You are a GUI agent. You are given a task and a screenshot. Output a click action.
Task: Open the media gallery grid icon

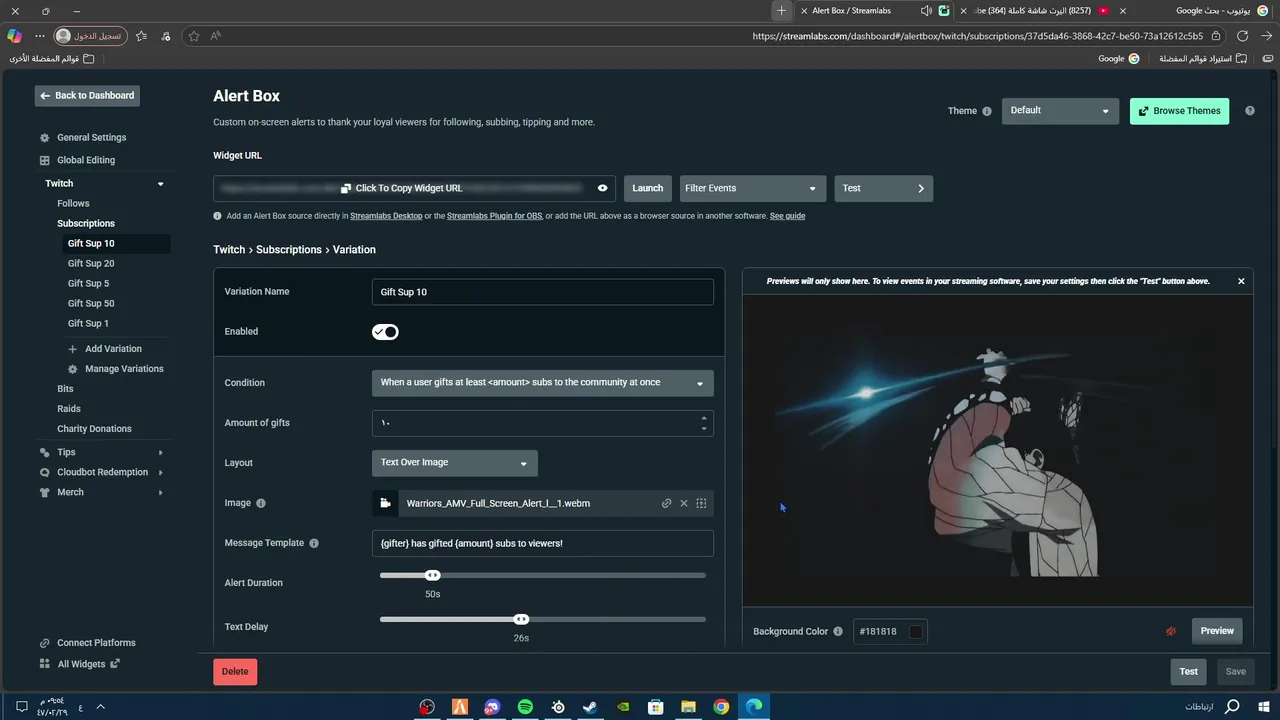pos(701,503)
